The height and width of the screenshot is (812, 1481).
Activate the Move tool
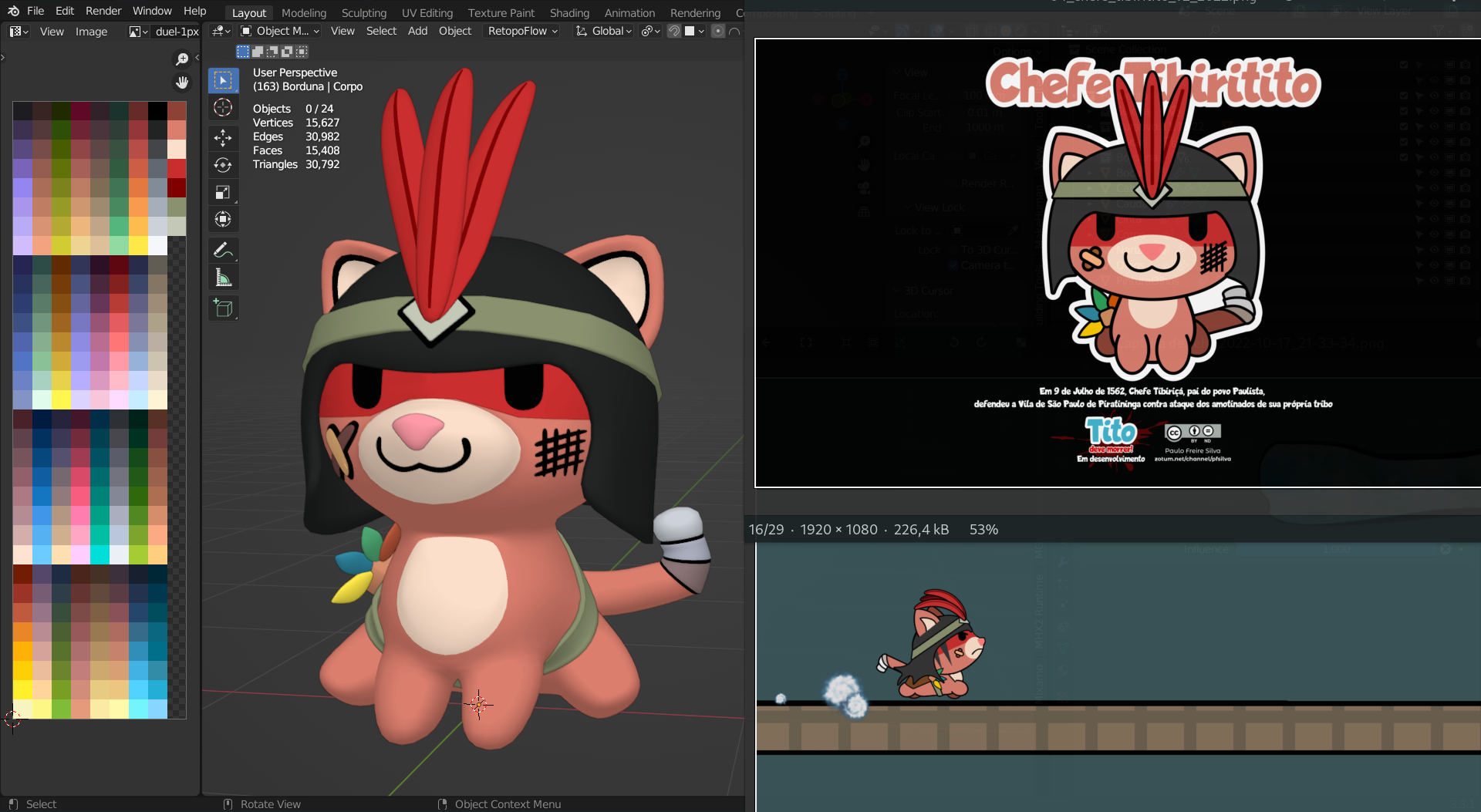point(223,137)
